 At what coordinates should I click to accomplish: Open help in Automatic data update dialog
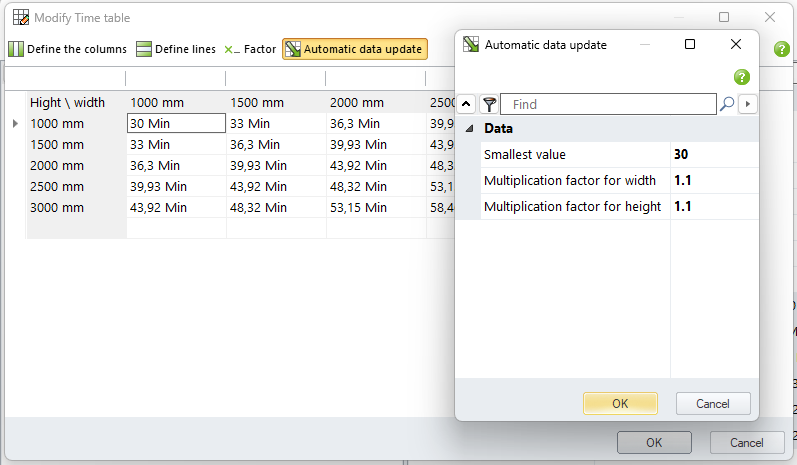coord(741,77)
